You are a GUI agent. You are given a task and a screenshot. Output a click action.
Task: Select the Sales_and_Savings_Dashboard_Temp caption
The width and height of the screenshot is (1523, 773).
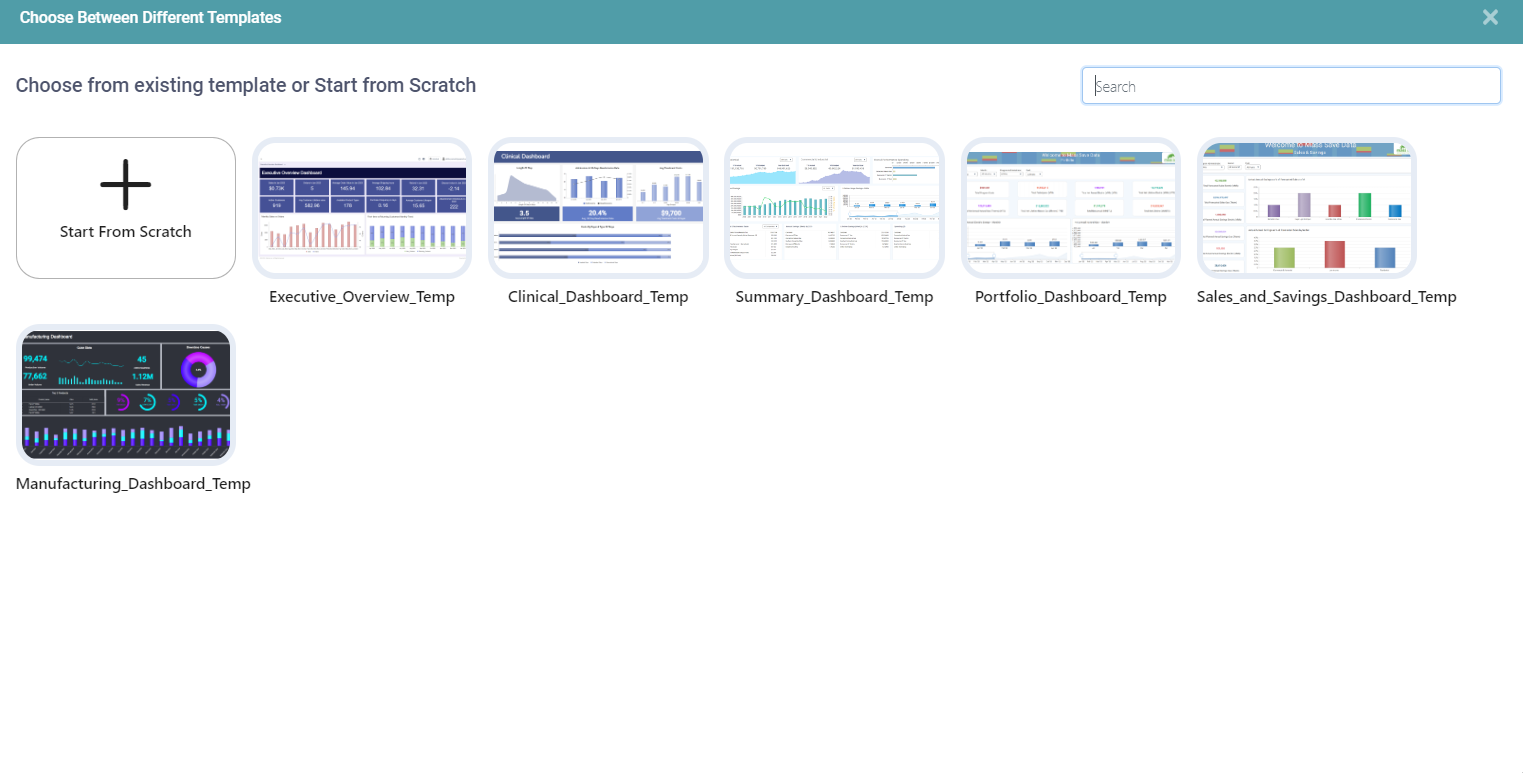point(1326,297)
